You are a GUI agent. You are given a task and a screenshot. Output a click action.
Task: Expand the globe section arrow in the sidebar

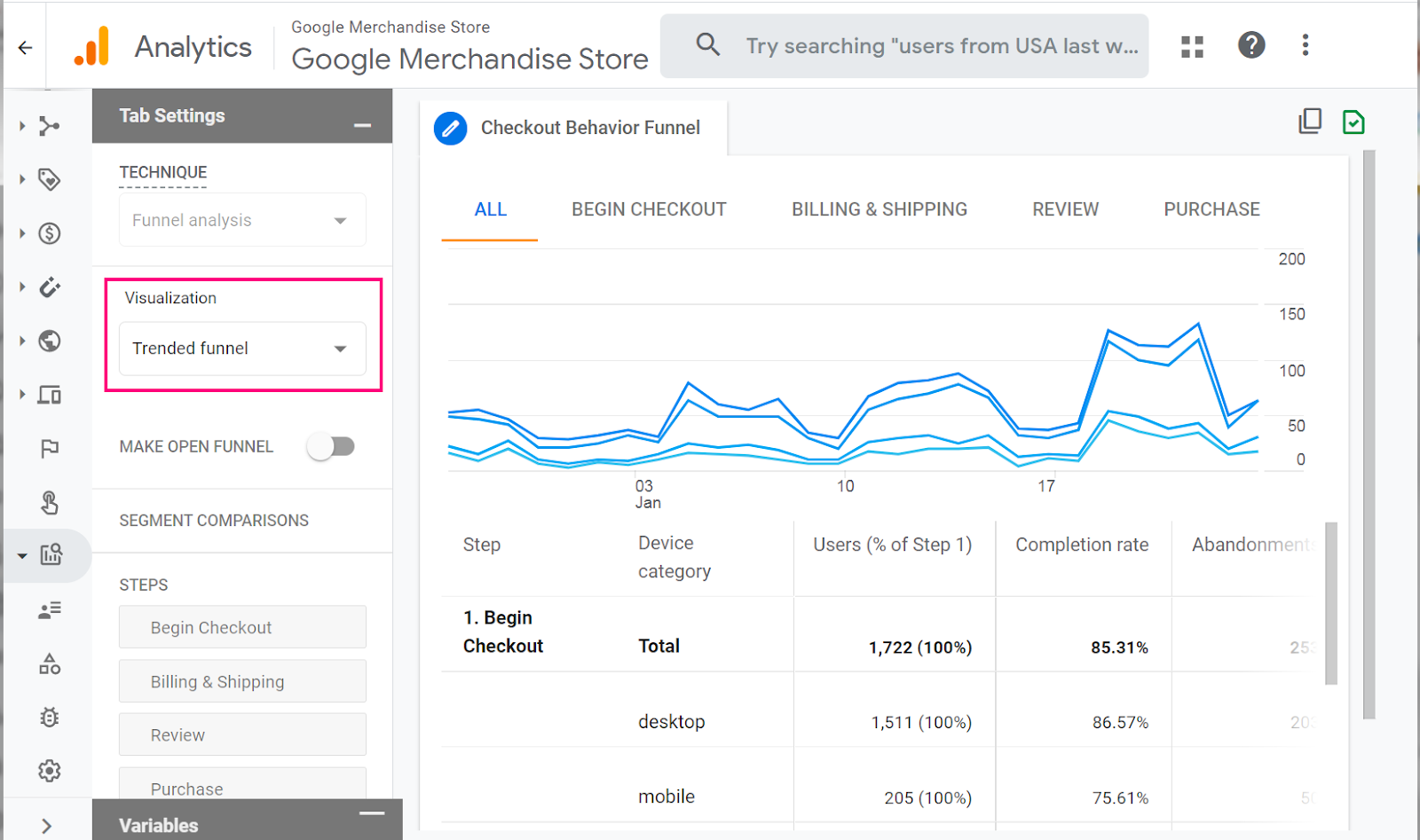tap(22, 341)
